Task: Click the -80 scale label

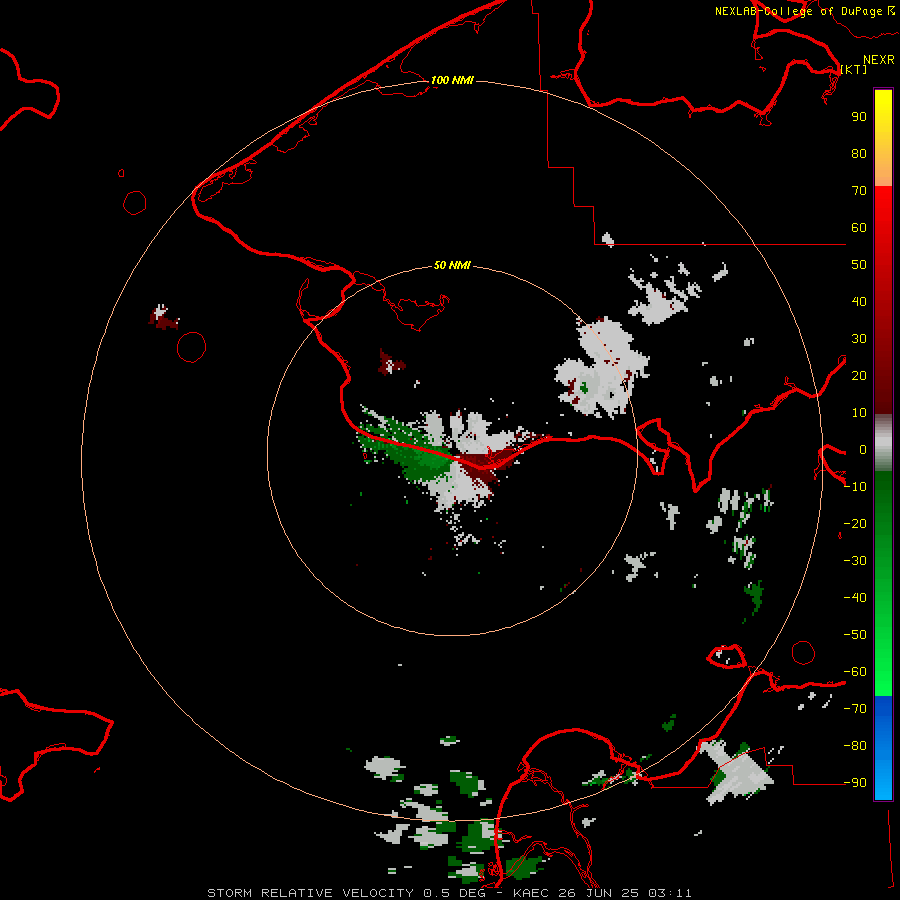Action: click(855, 746)
